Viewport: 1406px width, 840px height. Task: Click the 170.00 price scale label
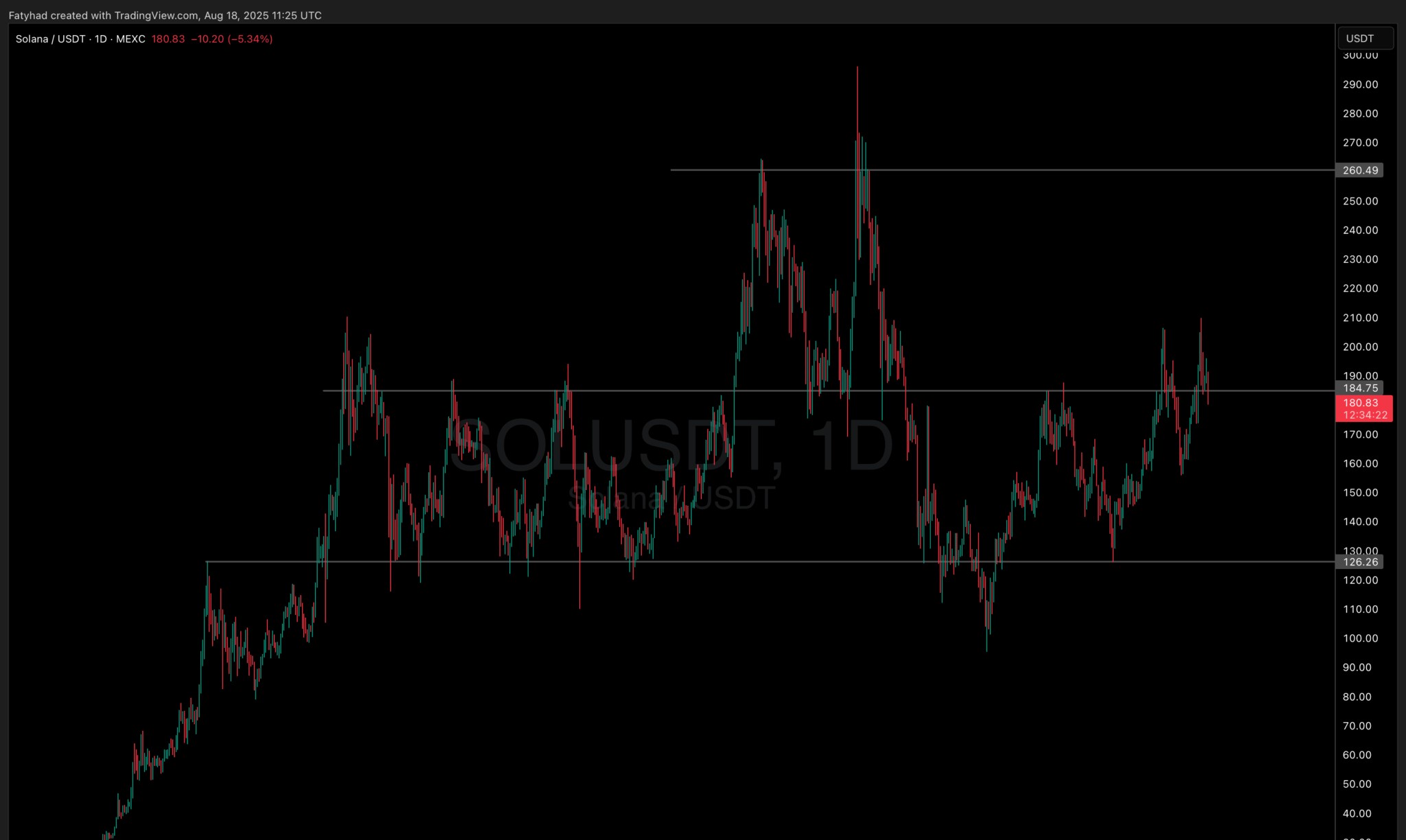[x=1360, y=434]
